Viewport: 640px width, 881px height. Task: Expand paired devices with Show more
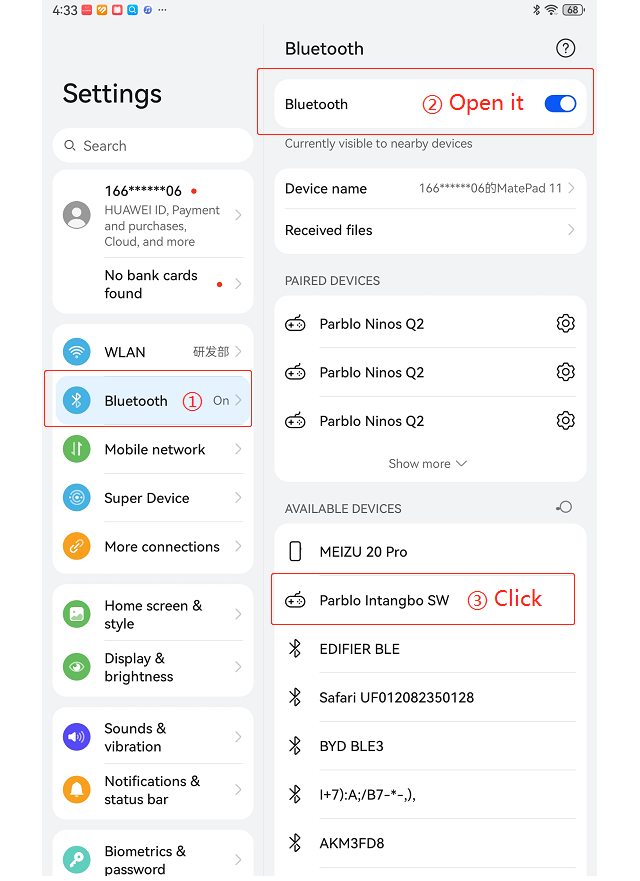click(428, 464)
